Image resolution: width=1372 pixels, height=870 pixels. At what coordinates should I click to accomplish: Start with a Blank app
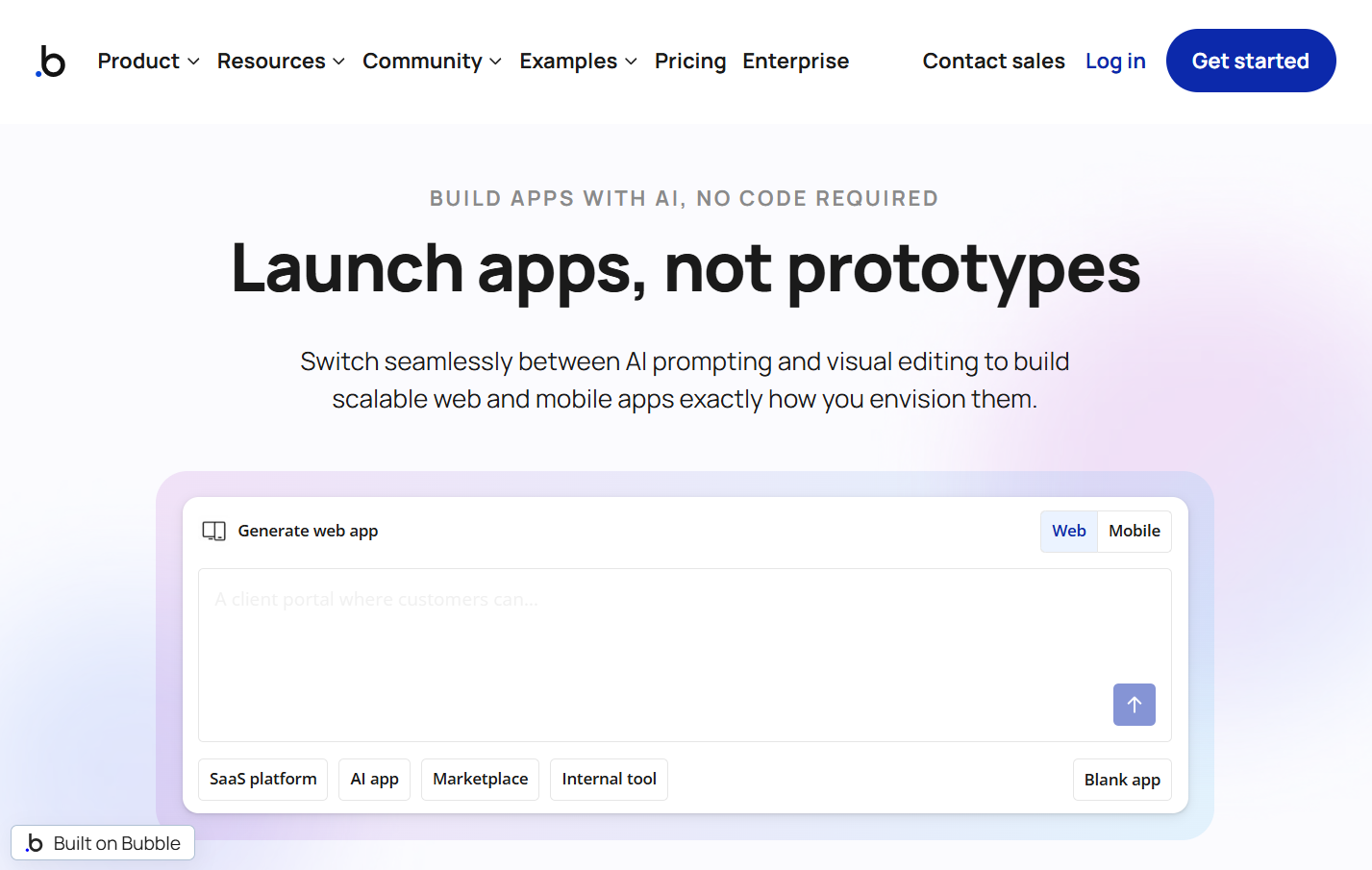click(1121, 780)
